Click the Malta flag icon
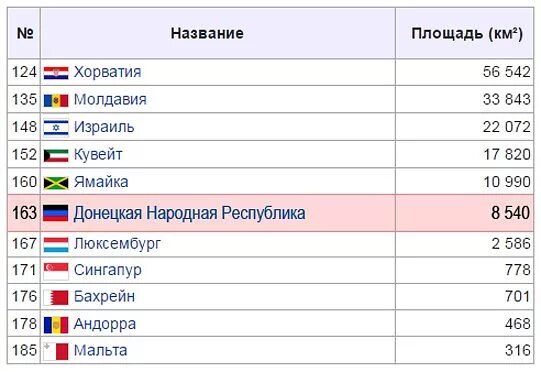This screenshot has width=541, height=372. [x=56, y=351]
